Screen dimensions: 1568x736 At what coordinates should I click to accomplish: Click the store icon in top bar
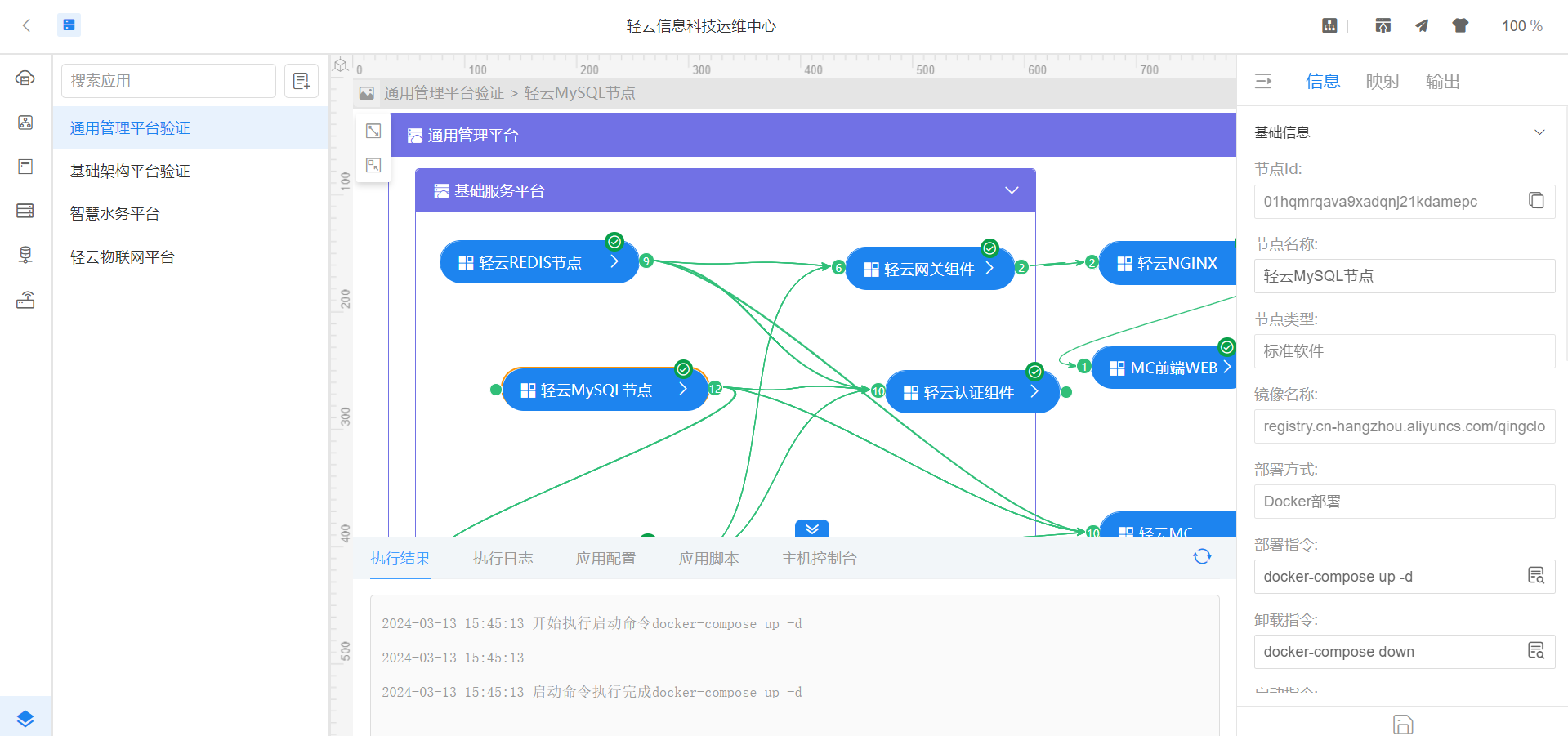[x=1383, y=25]
